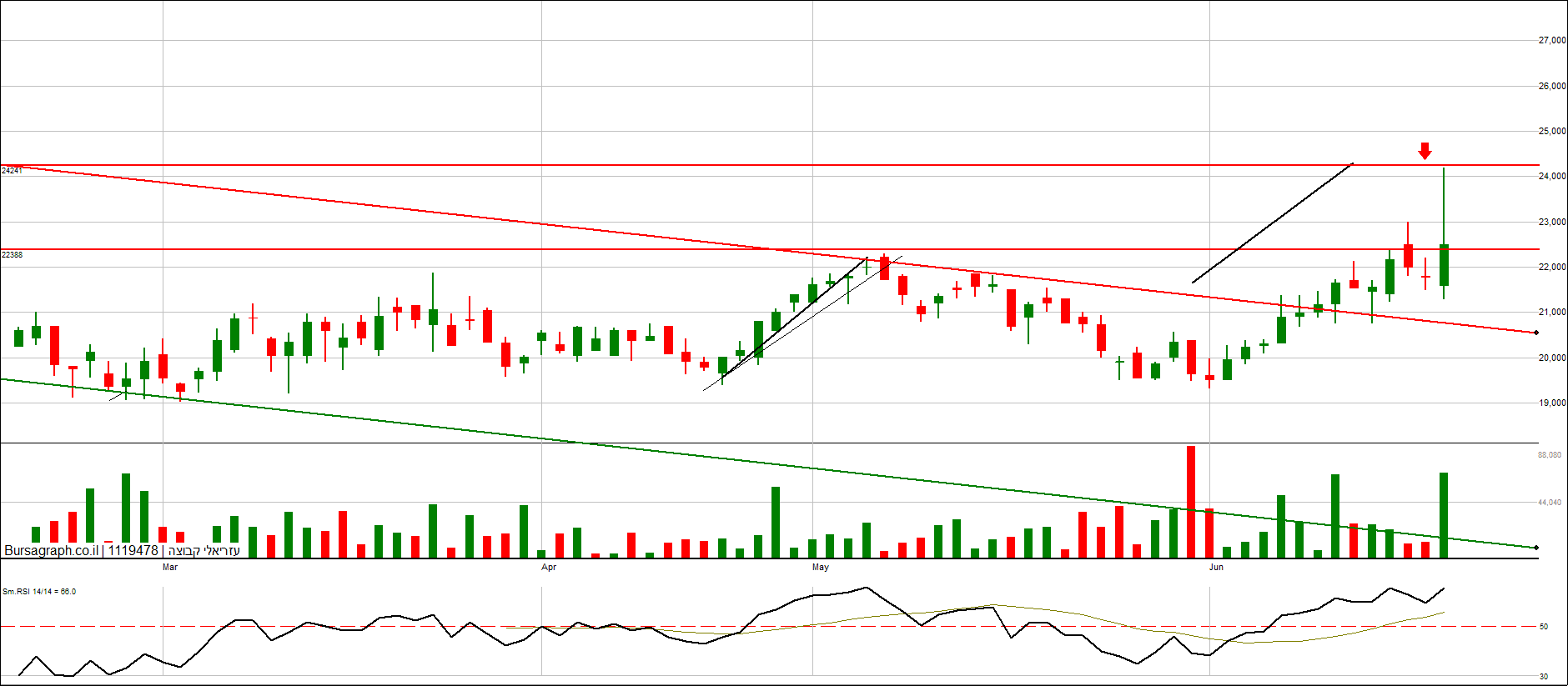
Task: Click the last green volume bar on the right
Action: 1444,515
